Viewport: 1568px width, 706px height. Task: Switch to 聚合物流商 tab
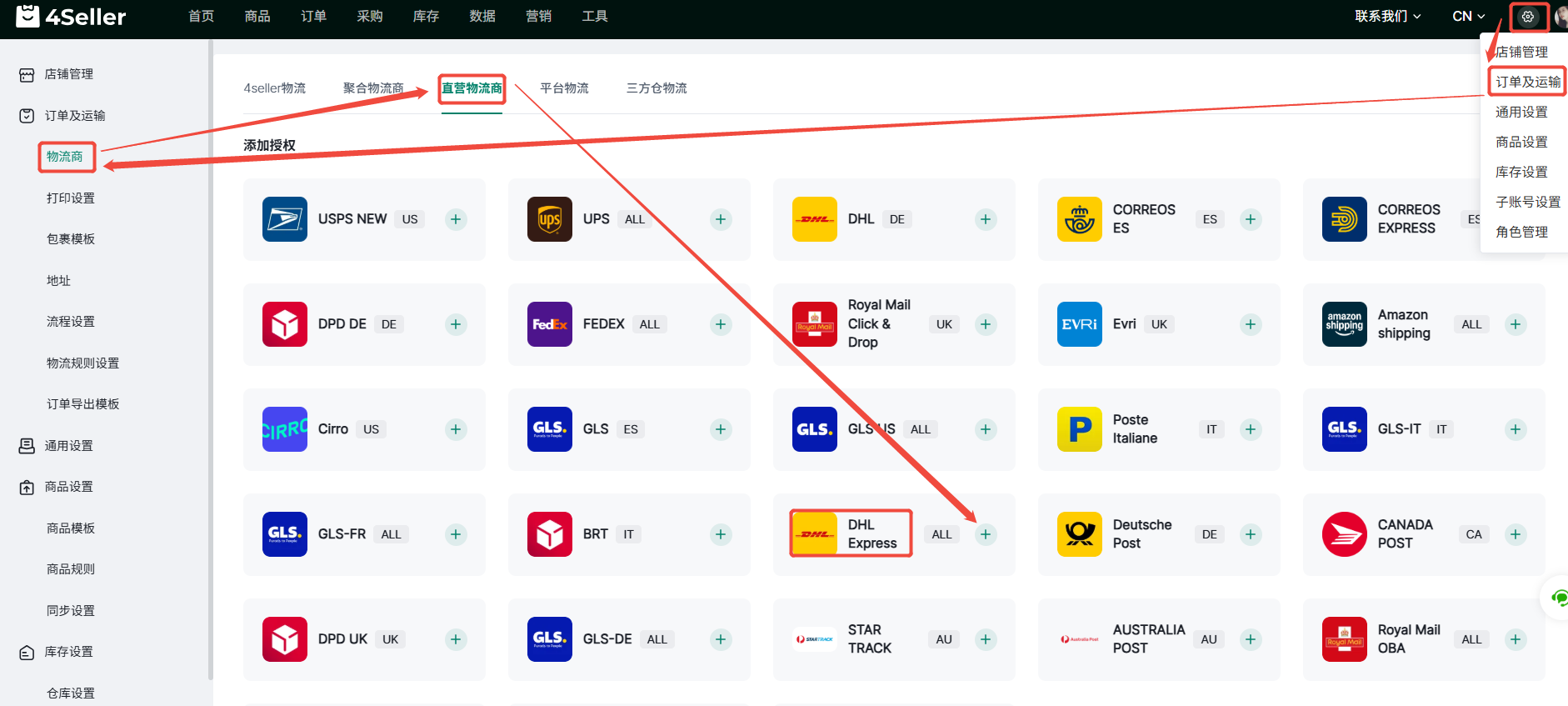tap(373, 88)
